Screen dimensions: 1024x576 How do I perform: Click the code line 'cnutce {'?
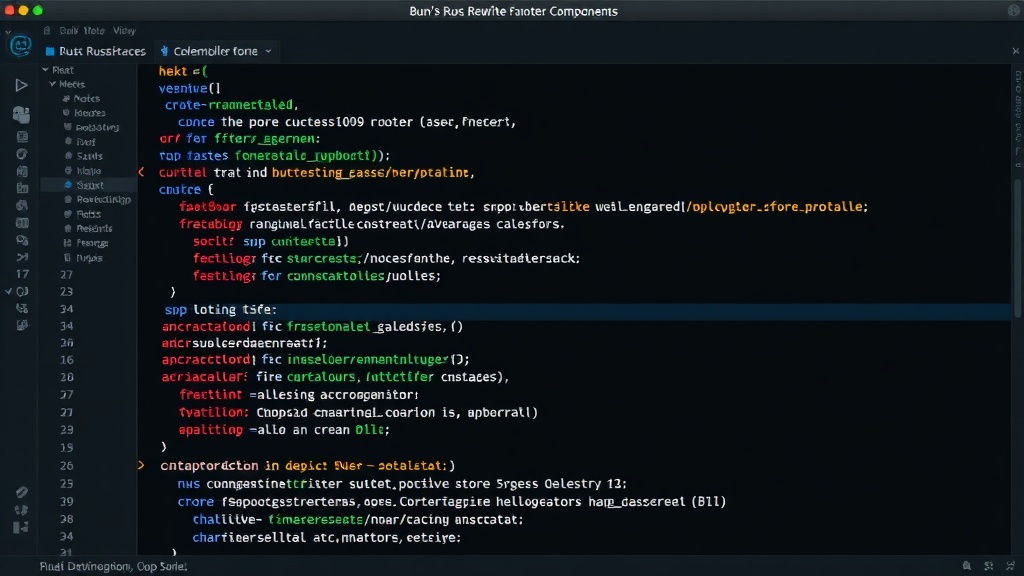pos(186,189)
